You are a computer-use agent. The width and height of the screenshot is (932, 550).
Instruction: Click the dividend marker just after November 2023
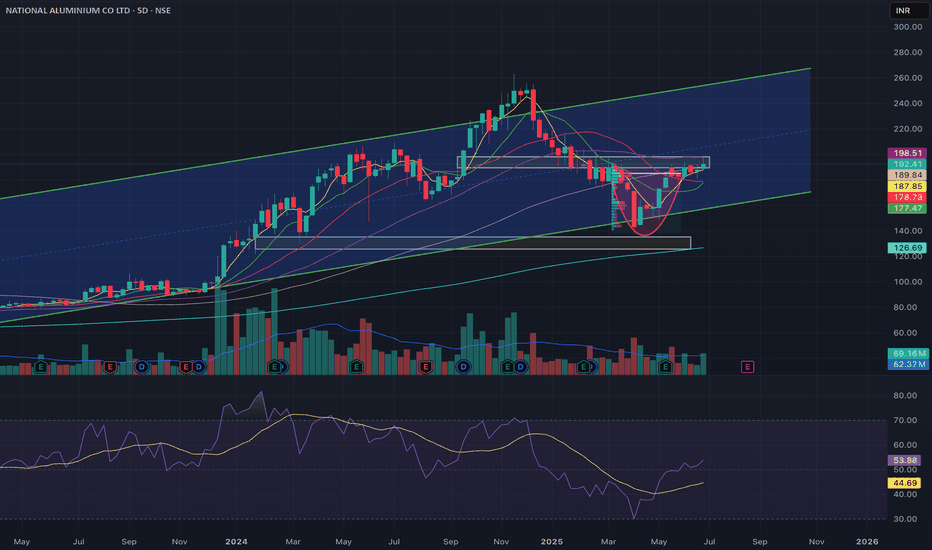pyautogui.click(x=199, y=367)
